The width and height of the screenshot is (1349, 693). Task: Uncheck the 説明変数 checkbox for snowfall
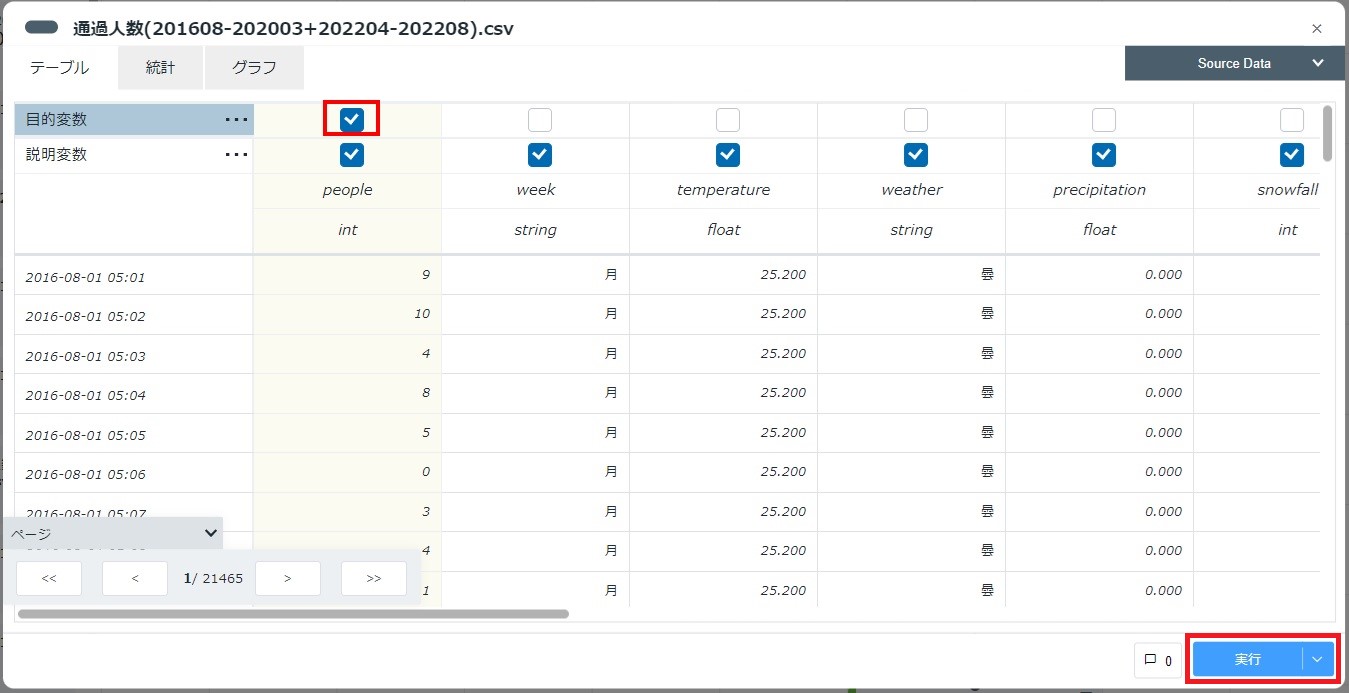click(x=1292, y=155)
